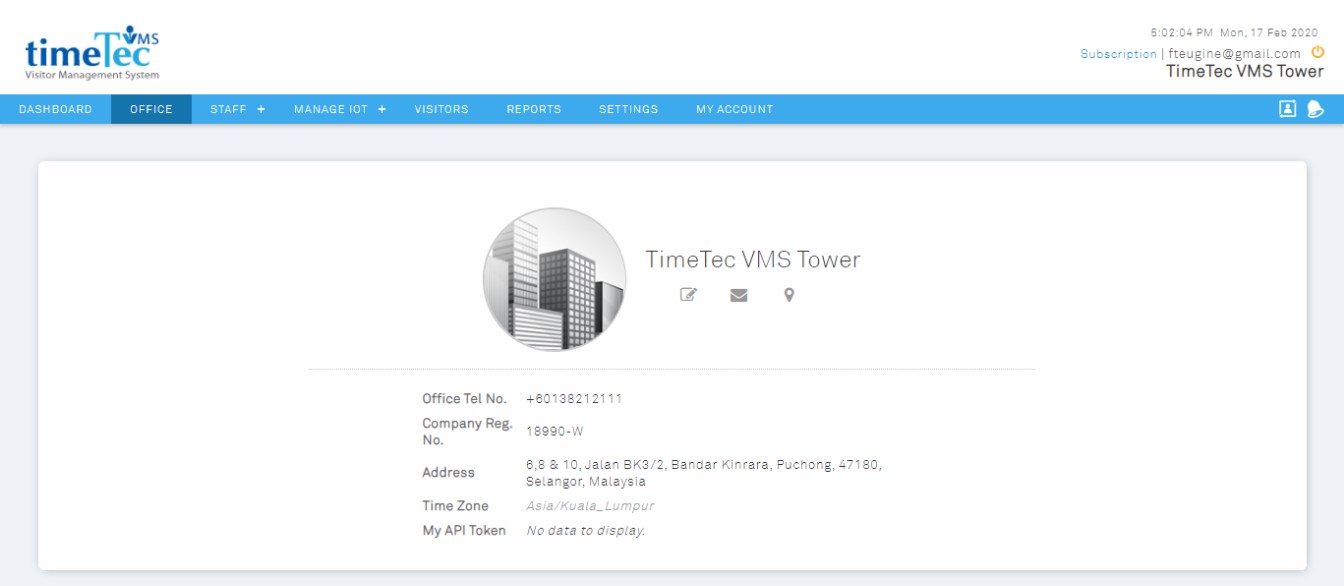Open the user profile card icon in the navigation bar
The height and width of the screenshot is (586, 1344).
(1288, 109)
